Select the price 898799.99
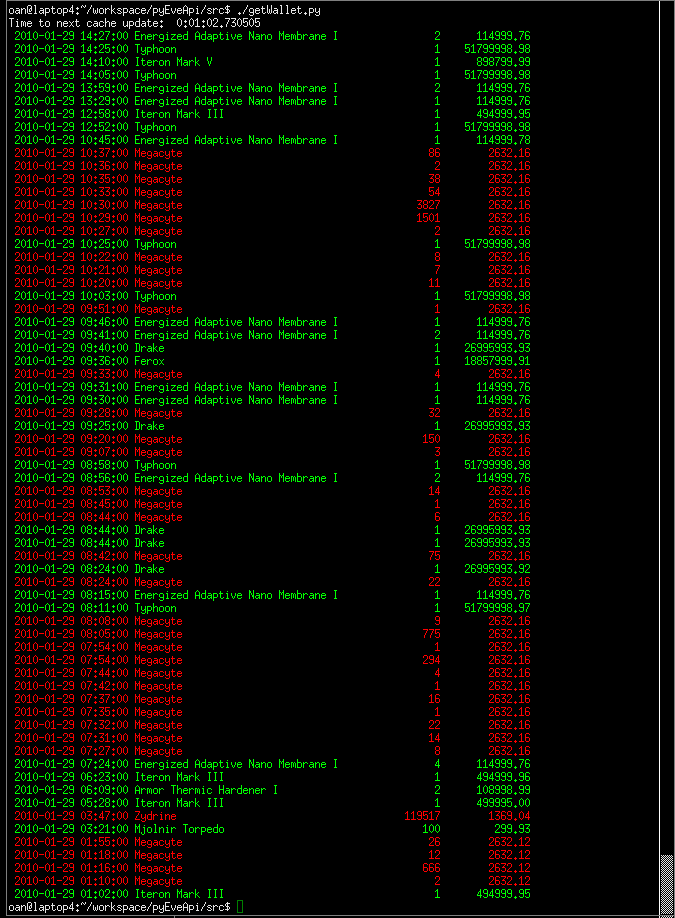The height and width of the screenshot is (918, 675). [503, 62]
